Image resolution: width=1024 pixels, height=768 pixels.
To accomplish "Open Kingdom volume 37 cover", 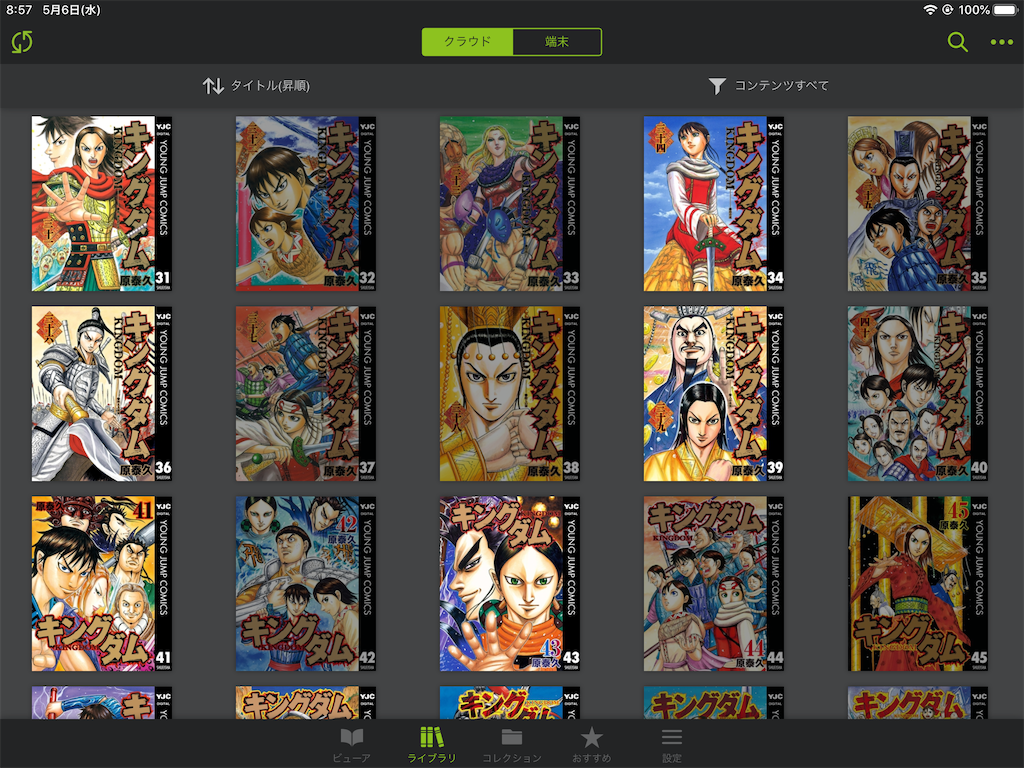I will pyautogui.click(x=306, y=394).
